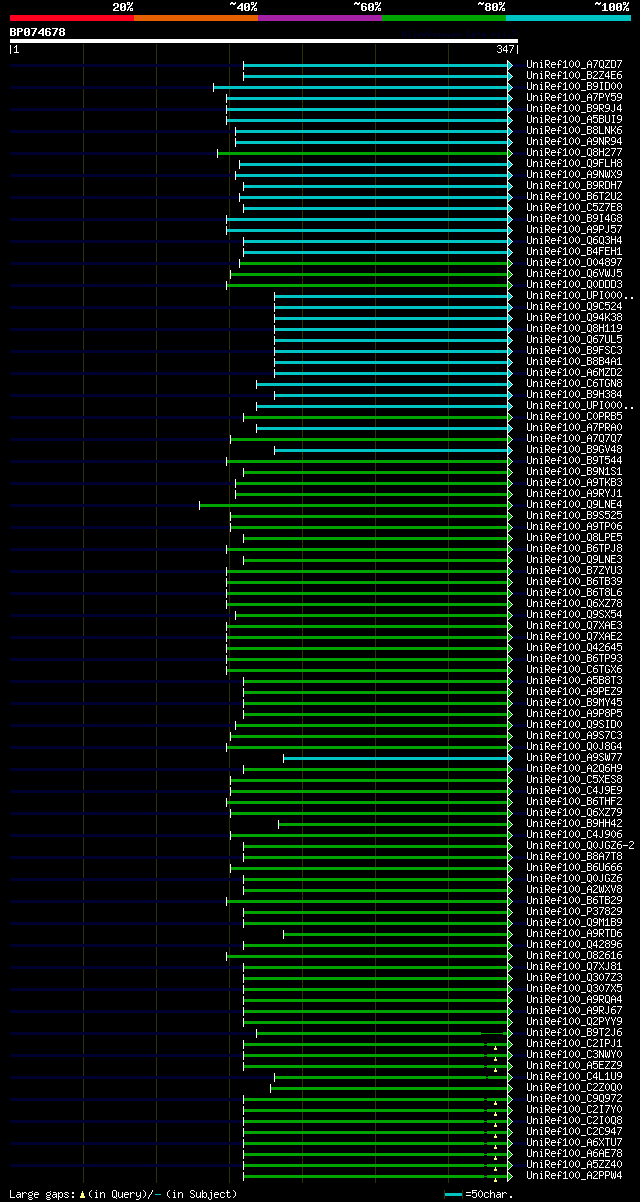Click the white query sequence bar
Screen dimensions: 640x1202
coord(264,41)
